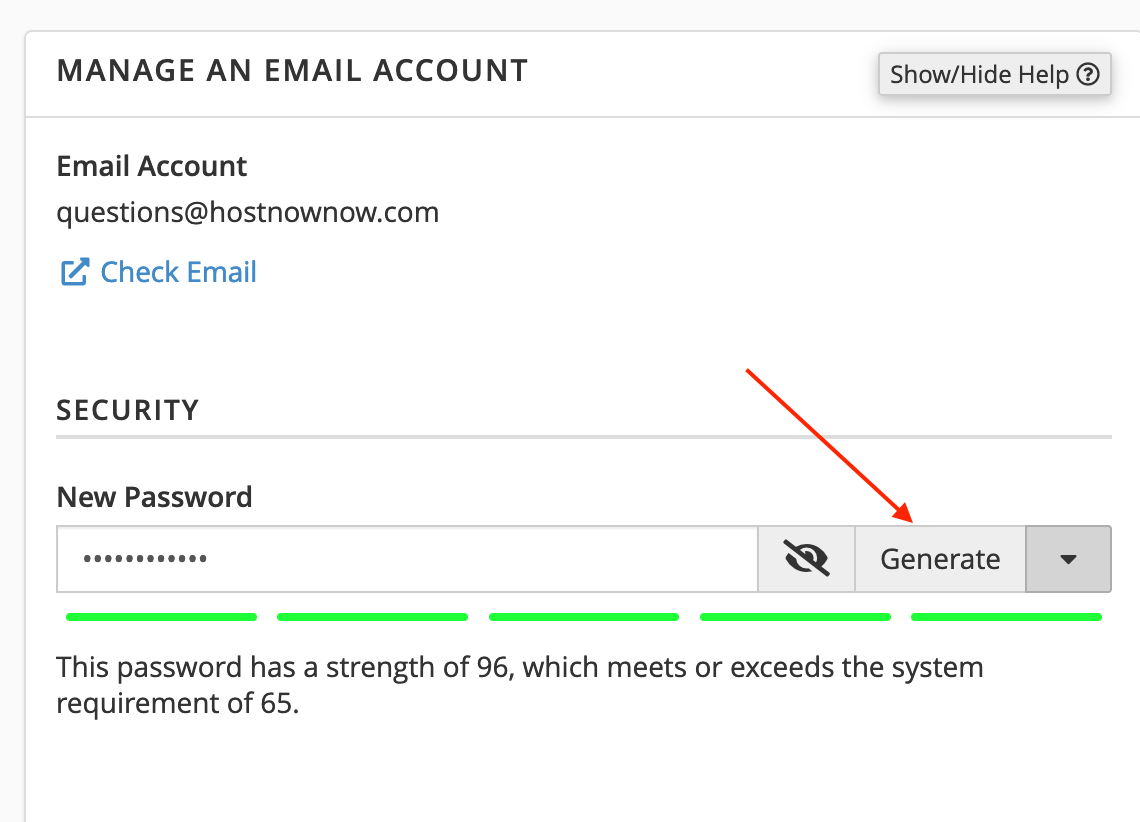
Task: Open the Check Email link
Action: 178,272
